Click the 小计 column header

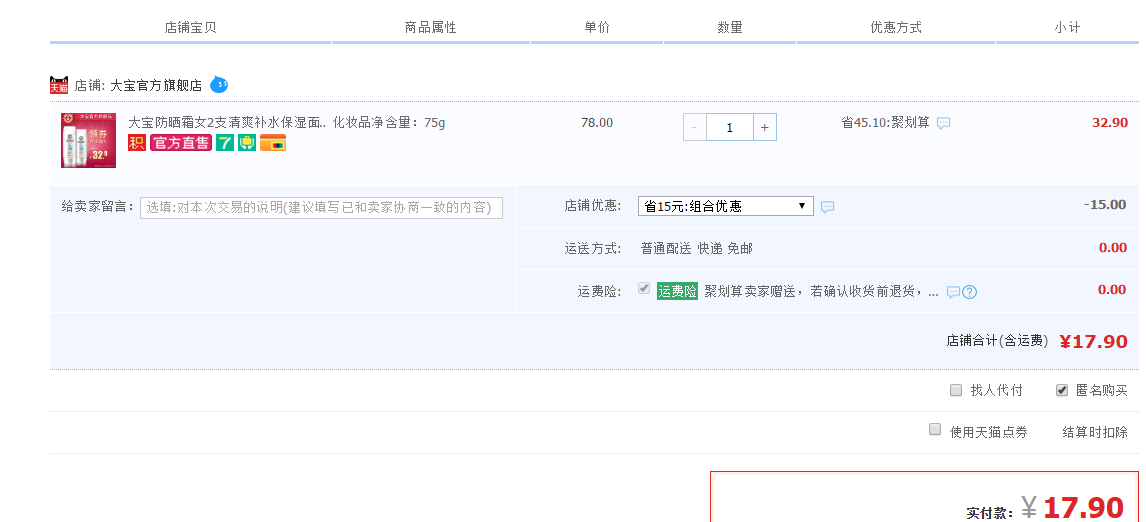pyautogui.click(x=1067, y=27)
